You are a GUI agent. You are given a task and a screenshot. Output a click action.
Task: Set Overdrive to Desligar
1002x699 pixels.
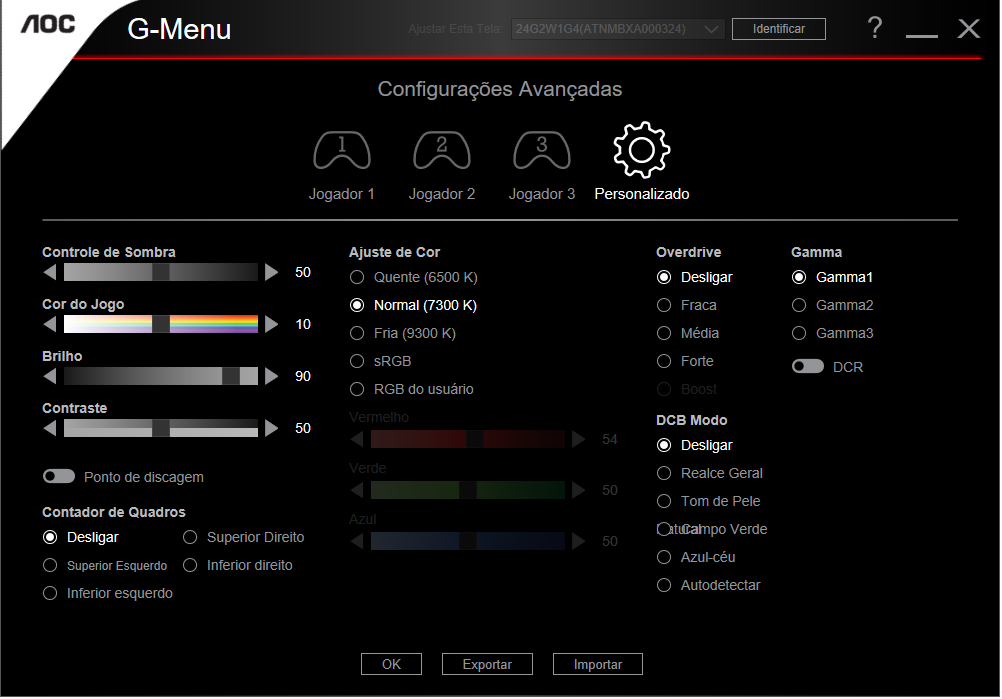point(695,277)
